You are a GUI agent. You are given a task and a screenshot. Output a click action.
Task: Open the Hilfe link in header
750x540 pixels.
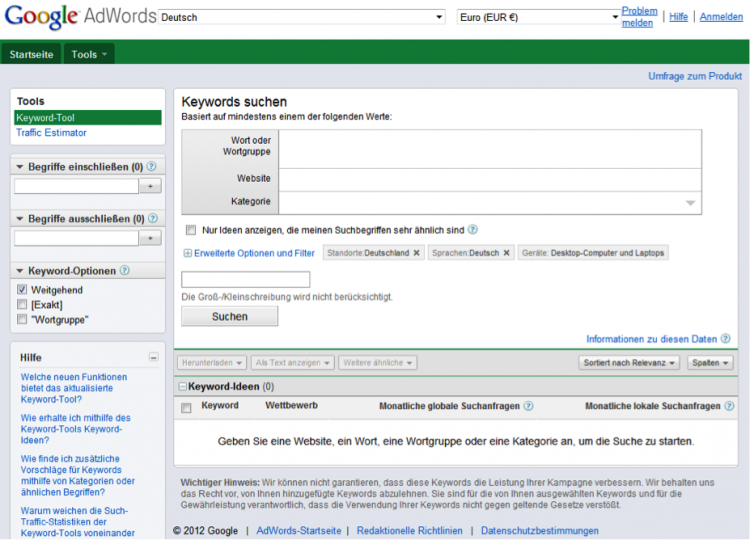coord(678,17)
